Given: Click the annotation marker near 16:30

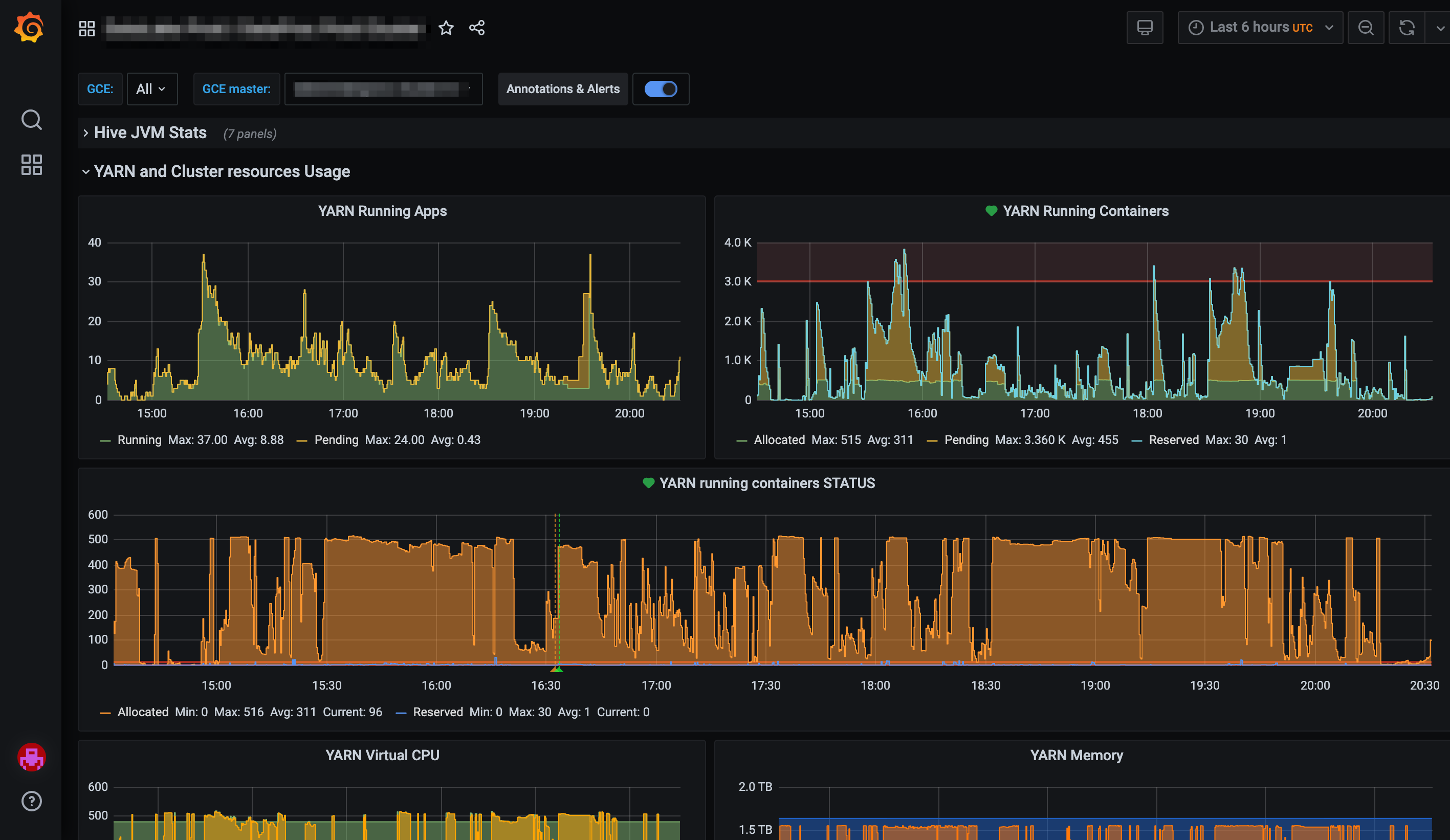Looking at the screenshot, I should (x=556, y=669).
